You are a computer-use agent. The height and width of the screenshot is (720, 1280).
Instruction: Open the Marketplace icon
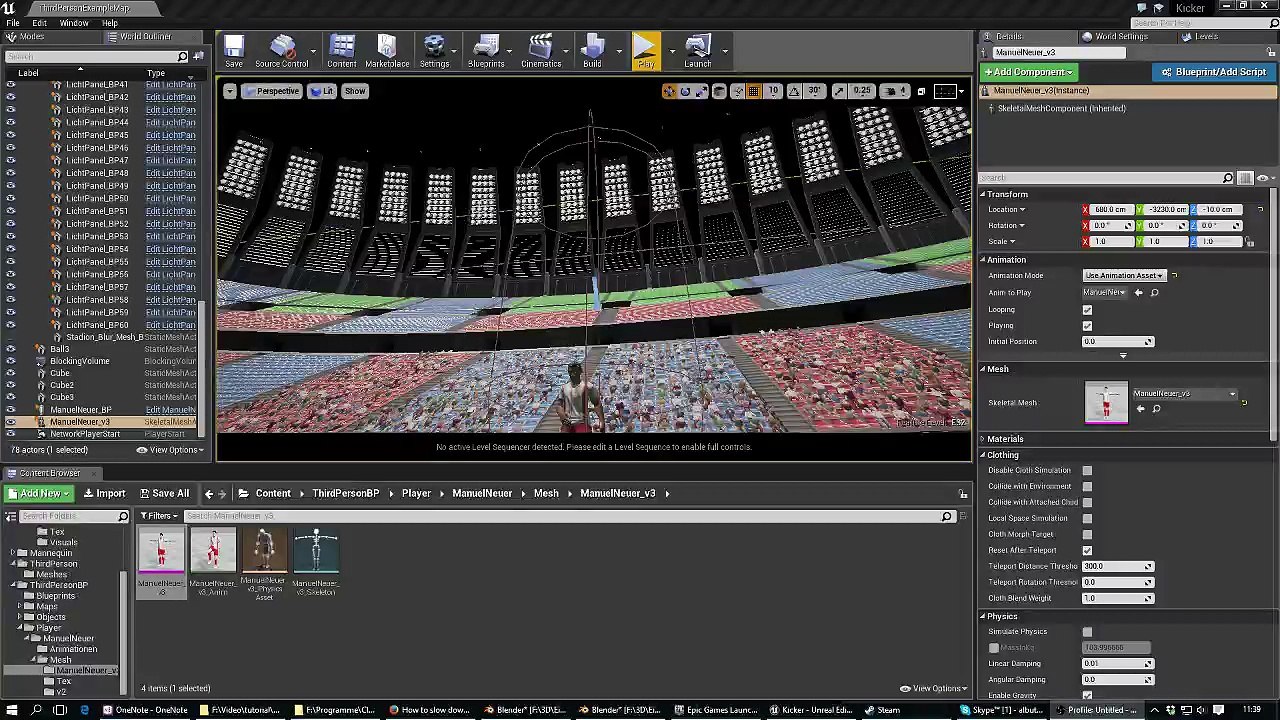coord(387,51)
